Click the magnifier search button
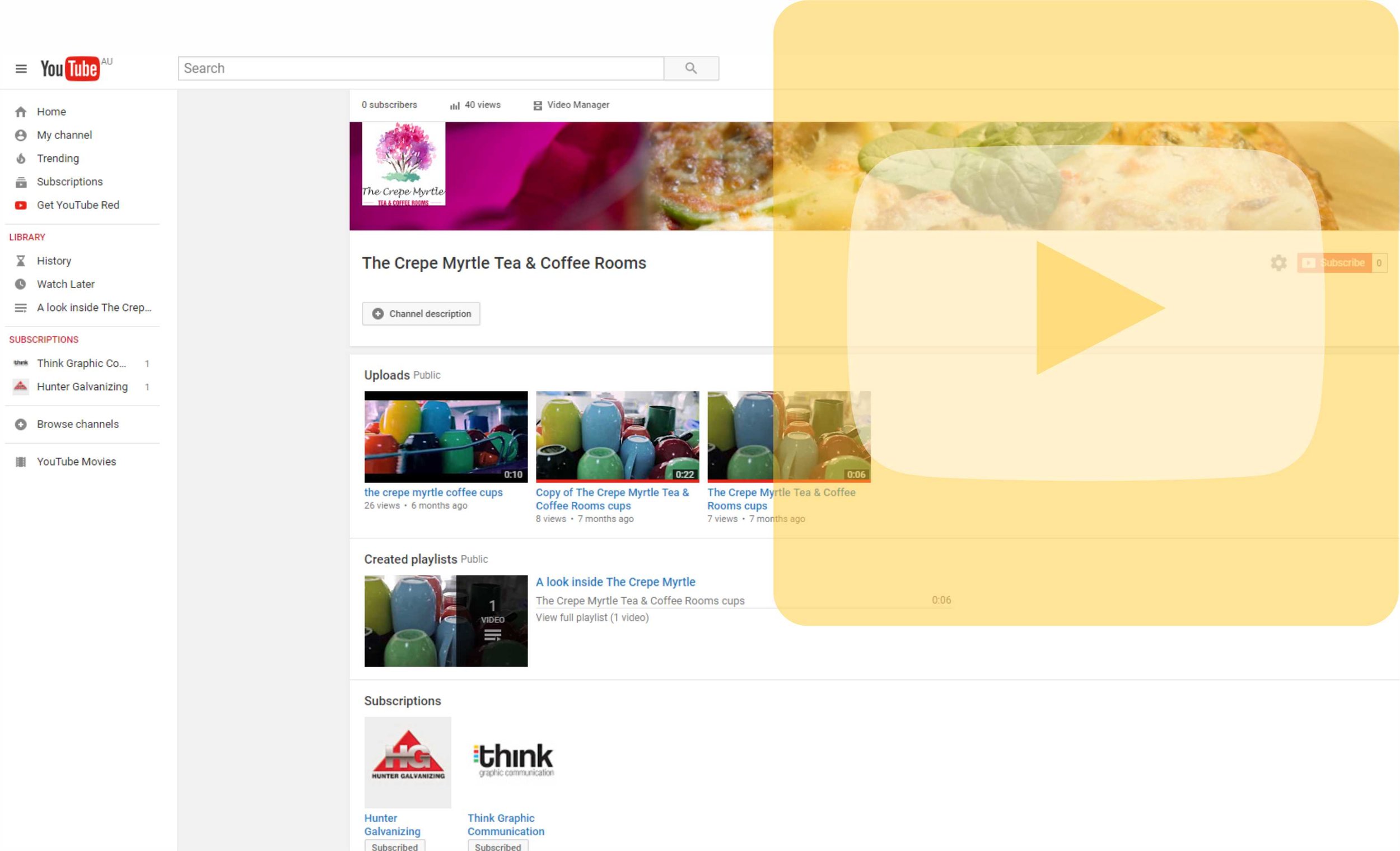This screenshot has width=1400, height=851. (691, 68)
